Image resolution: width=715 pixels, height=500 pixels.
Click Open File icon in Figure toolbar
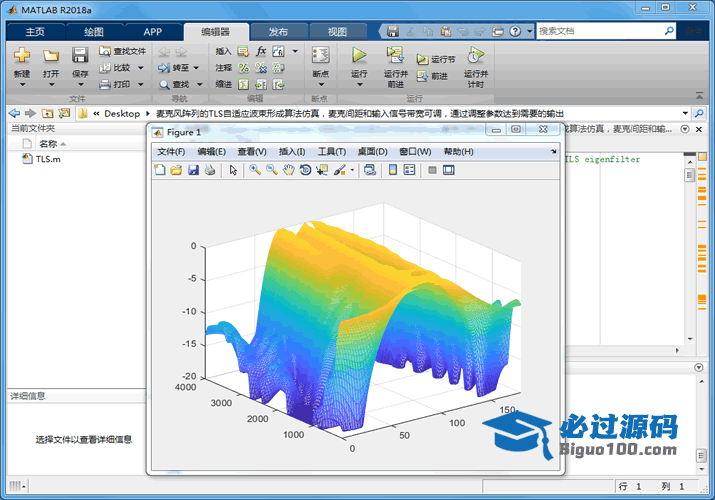(x=177, y=170)
